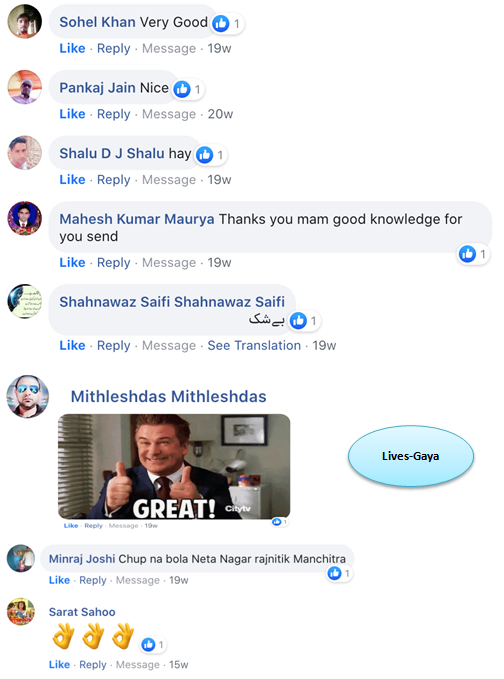Open Mithleshdas Mithleshdas profile name link

pyautogui.click(x=168, y=397)
